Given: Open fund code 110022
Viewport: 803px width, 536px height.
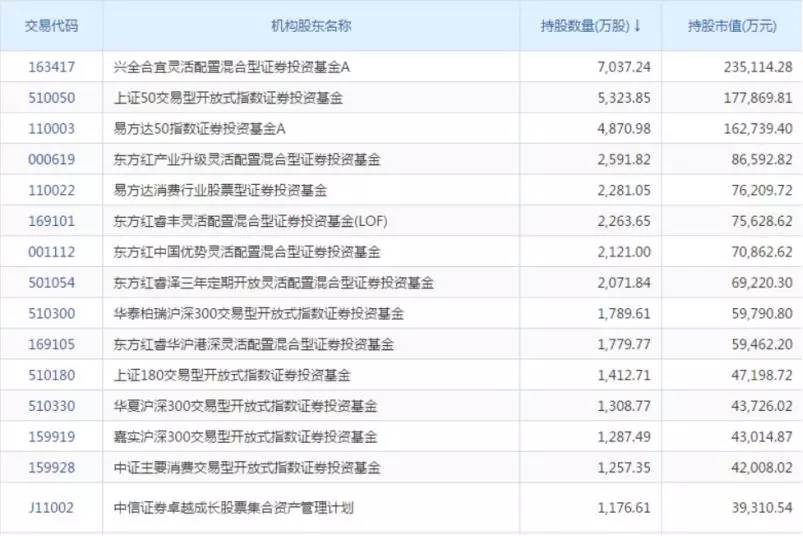Looking at the screenshot, I should tap(51, 190).
